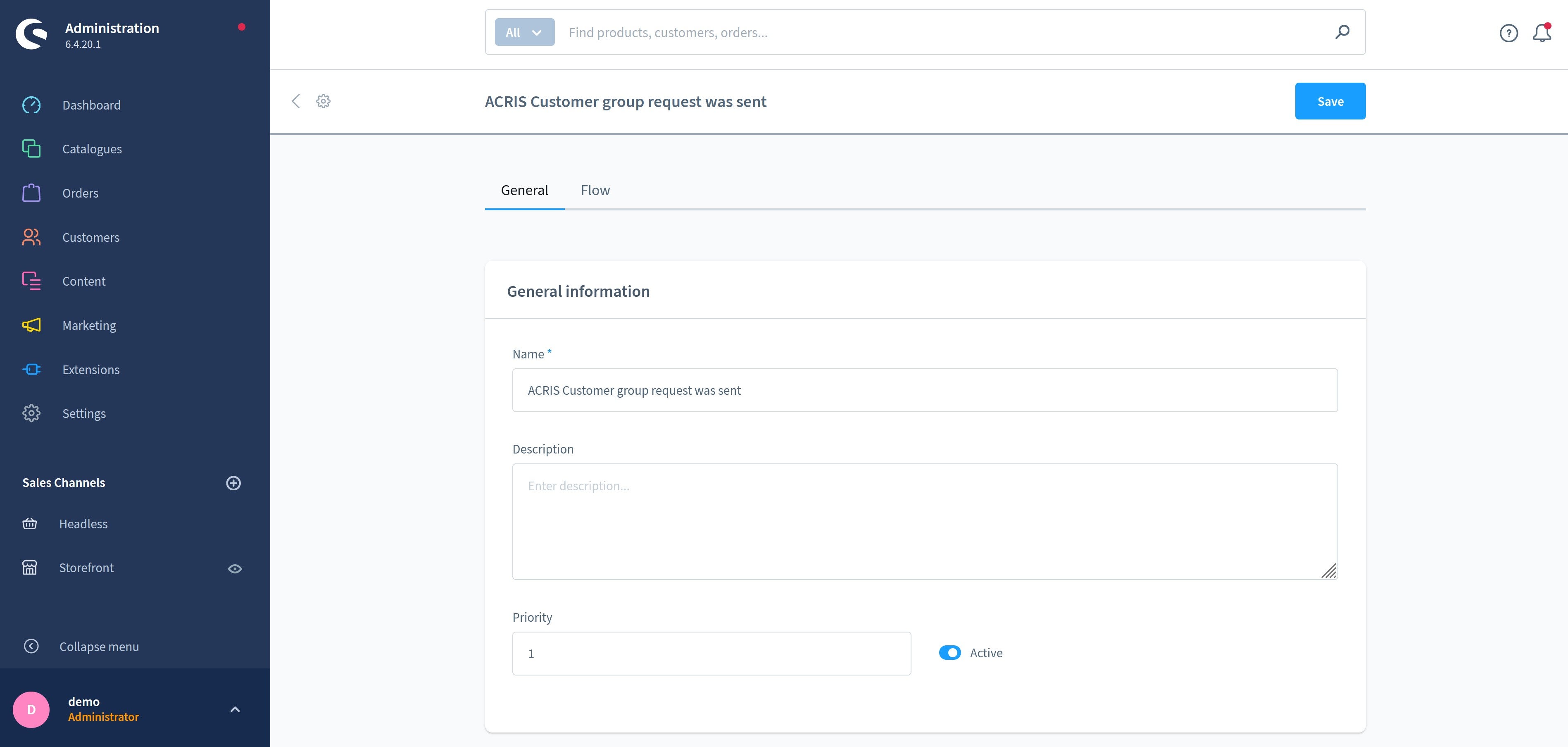Click the Customers people icon
Viewport: 1568px width, 747px height.
coord(31,237)
